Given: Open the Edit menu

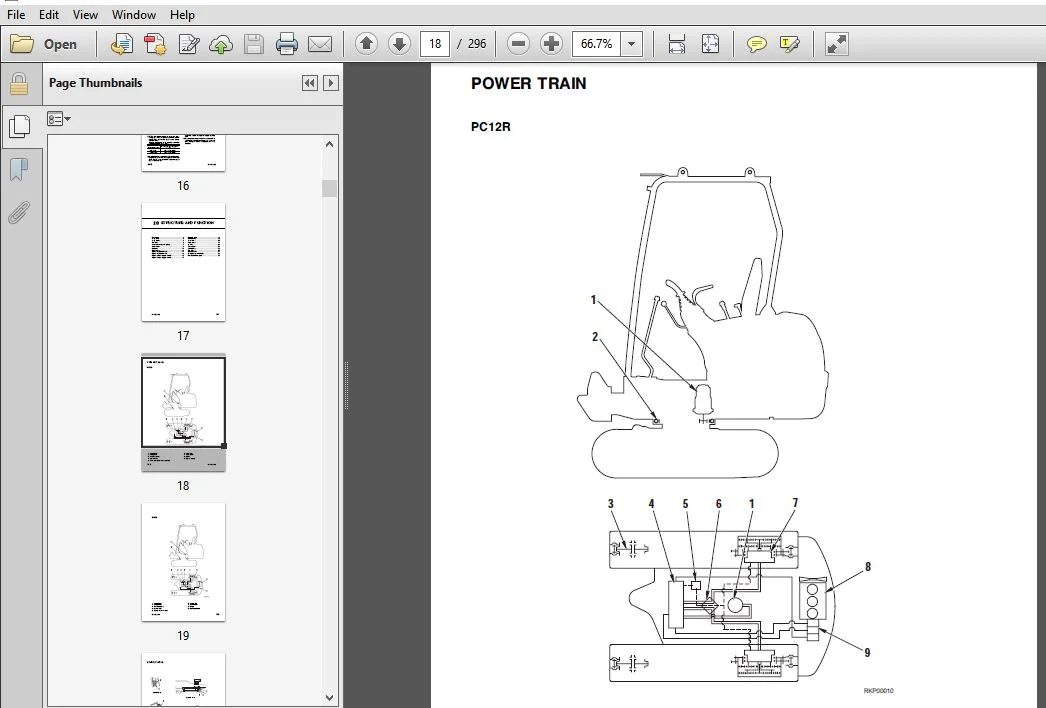Looking at the screenshot, I should point(49,15).
